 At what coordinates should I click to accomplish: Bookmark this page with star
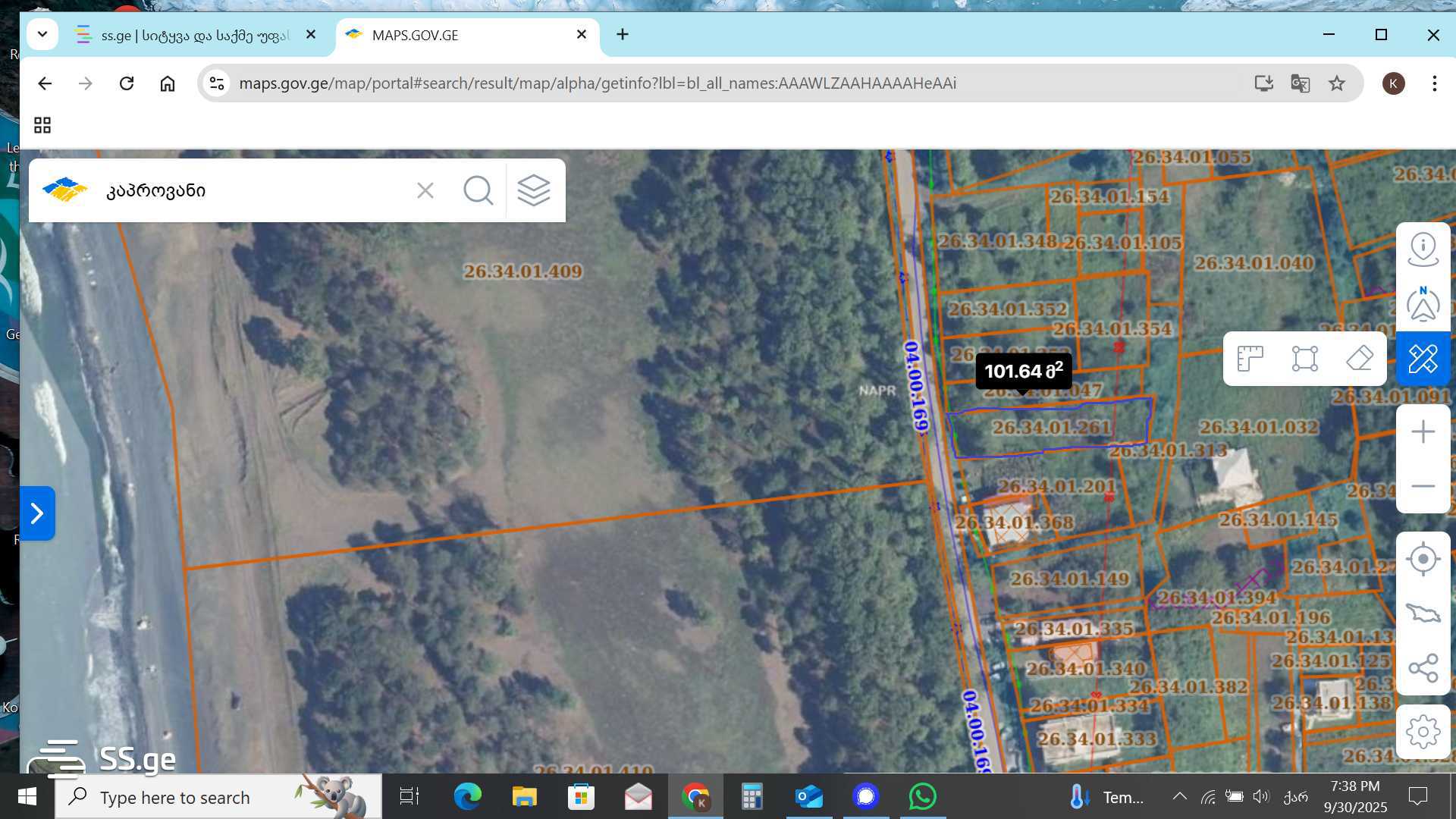[x=1337, y=83]
